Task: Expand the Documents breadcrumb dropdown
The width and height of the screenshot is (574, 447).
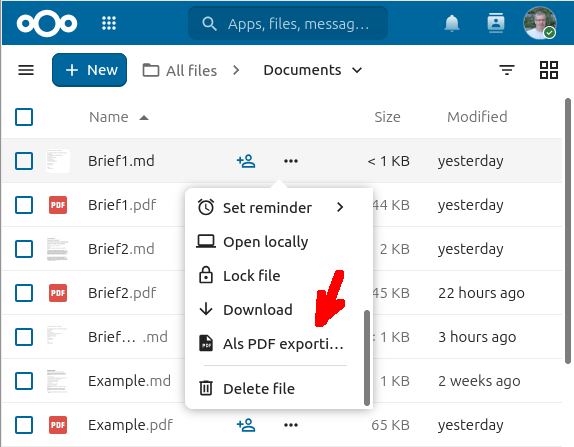Action: [357, 70]
